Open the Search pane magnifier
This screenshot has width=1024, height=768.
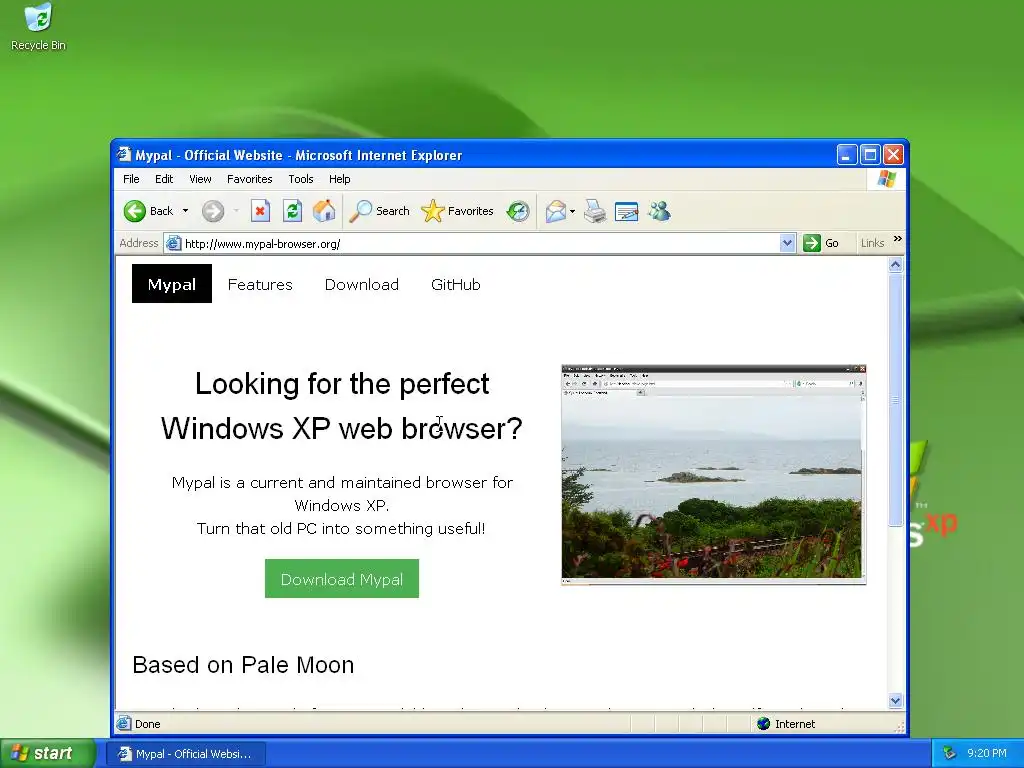[x=379, y=211]
